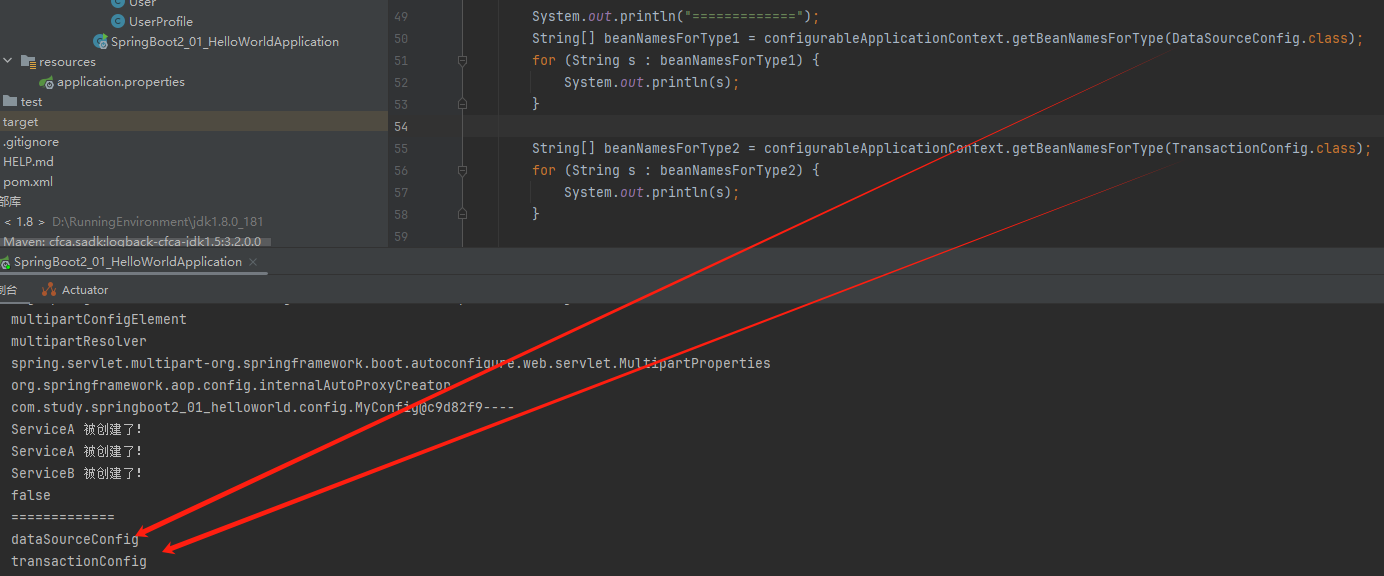Click console line internalAutoProxyCreator
The image size is (1384, 576).
coord(231,385)
